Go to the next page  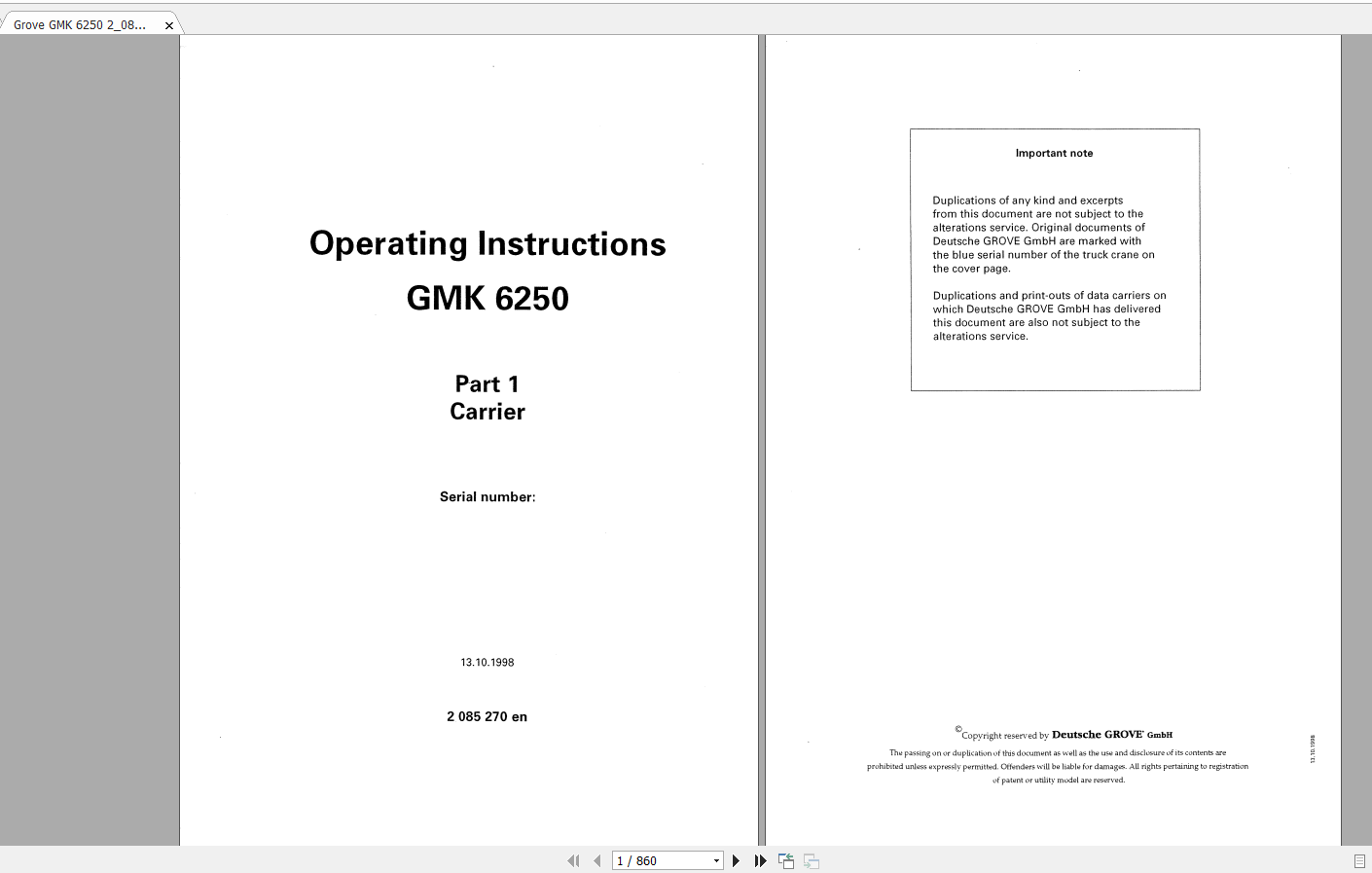(736, 861)
